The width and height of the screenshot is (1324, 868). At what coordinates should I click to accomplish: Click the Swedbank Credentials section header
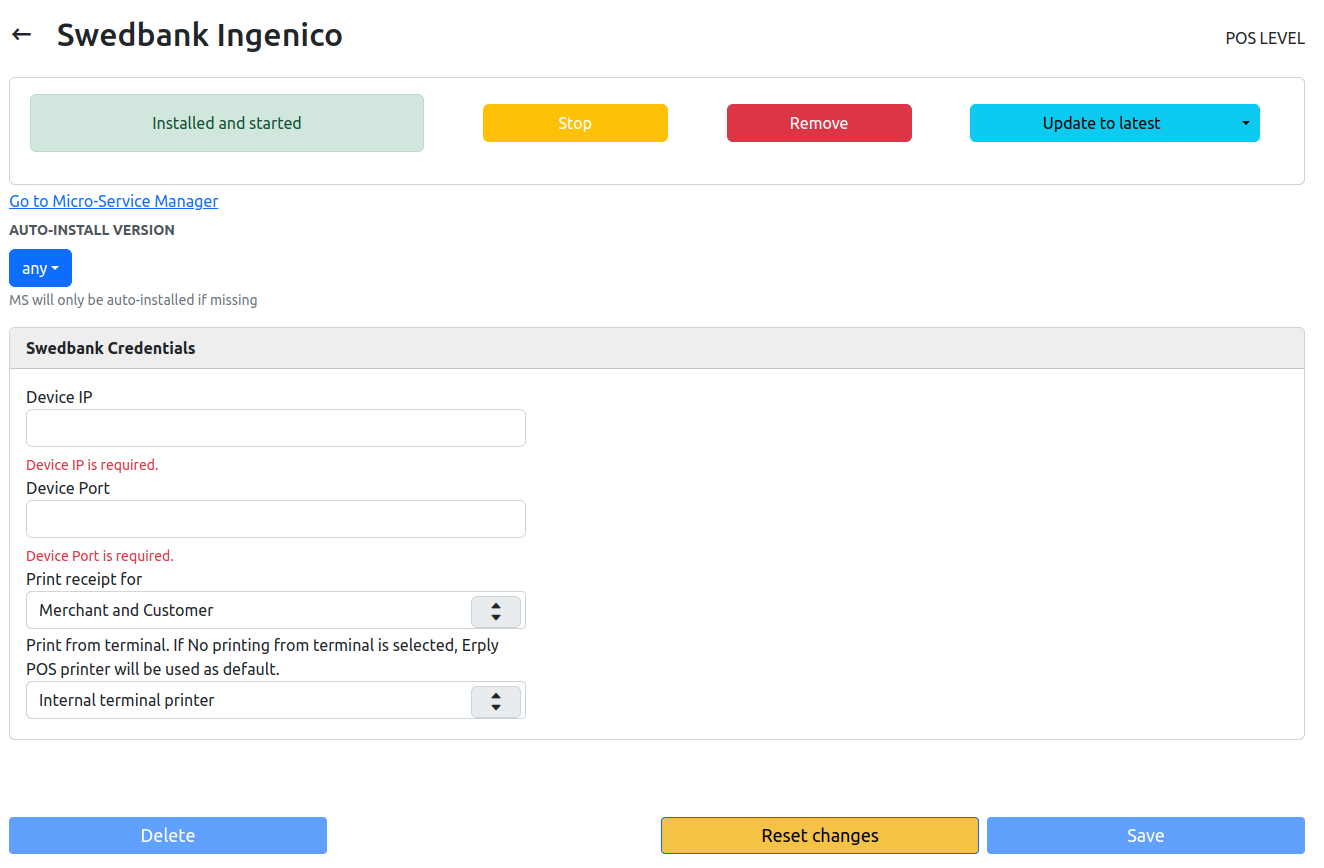[x=657, y=348]
